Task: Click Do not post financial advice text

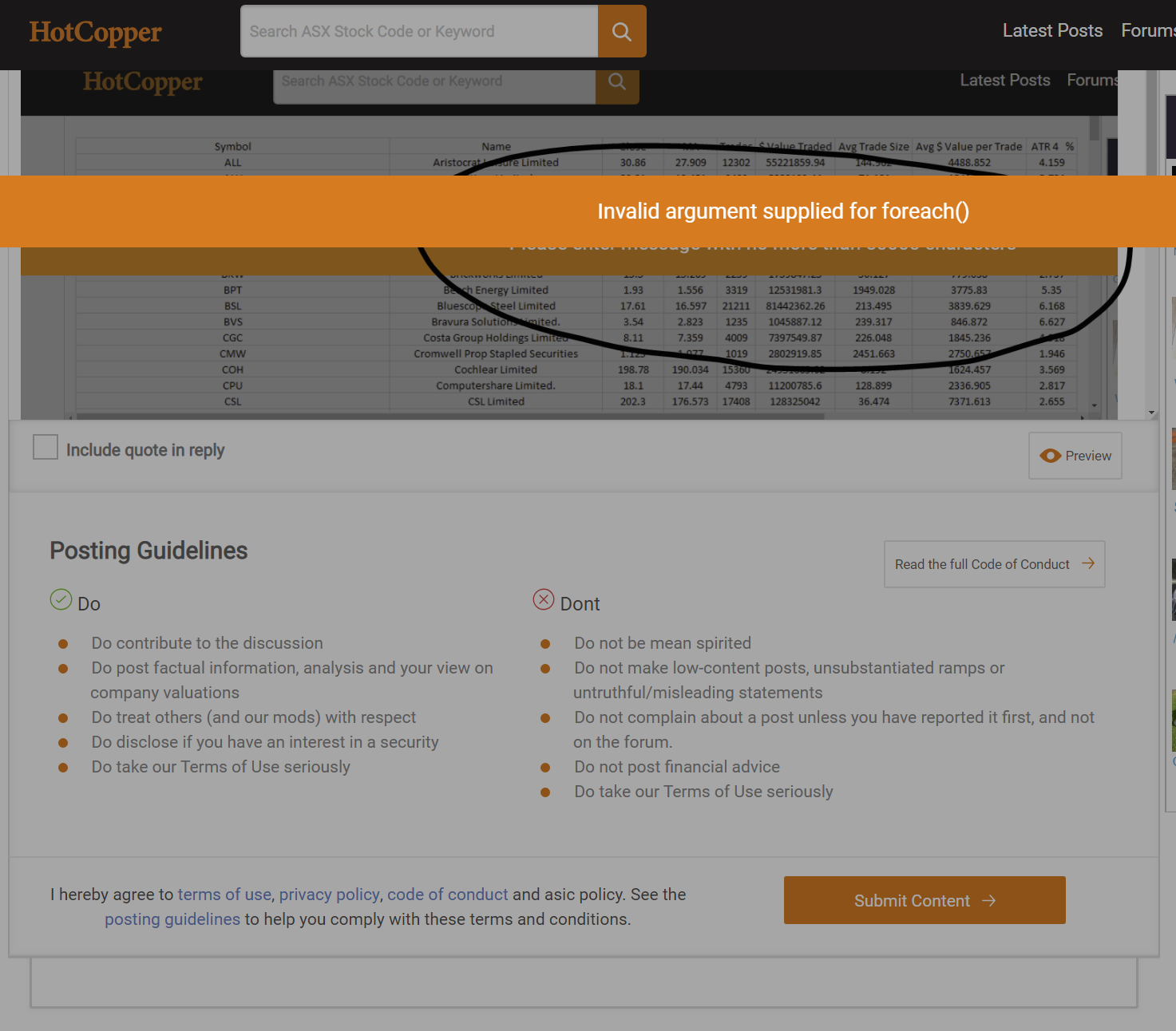Action: [x=677, y=767]
